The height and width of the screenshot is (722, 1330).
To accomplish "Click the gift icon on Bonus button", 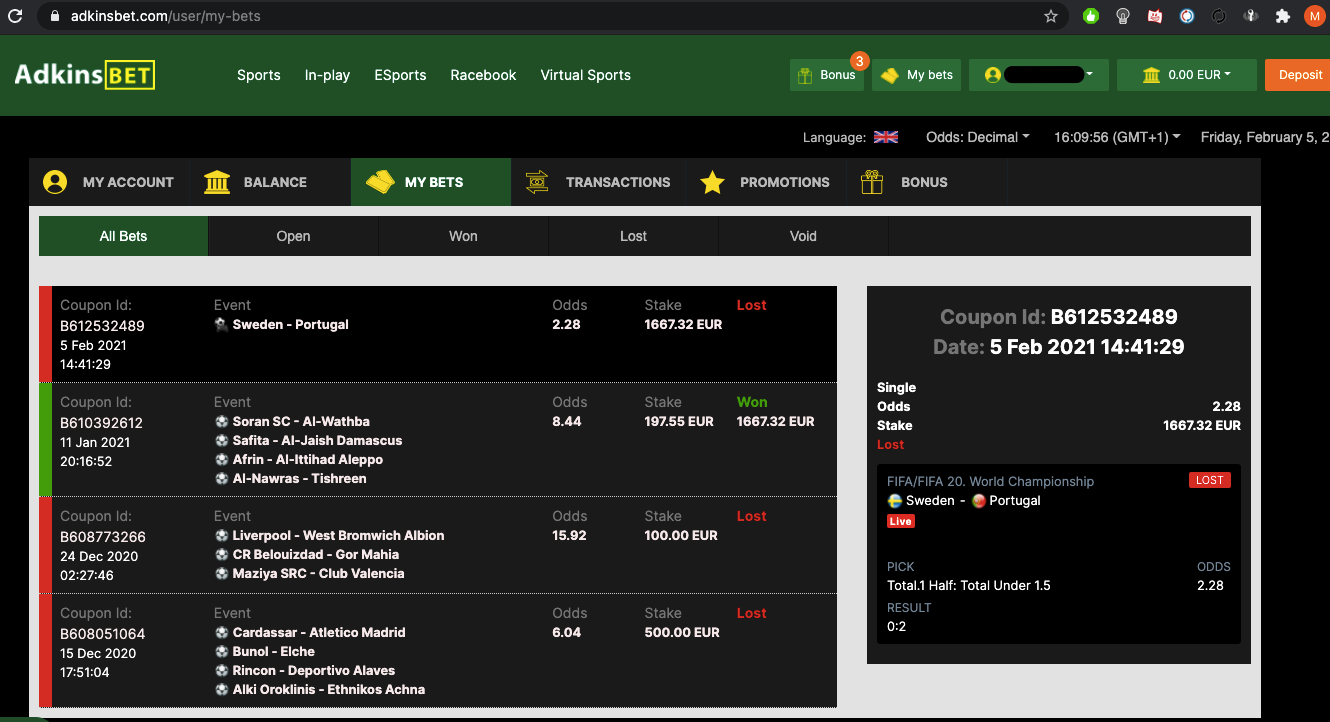I will click(x=805, y=75).
